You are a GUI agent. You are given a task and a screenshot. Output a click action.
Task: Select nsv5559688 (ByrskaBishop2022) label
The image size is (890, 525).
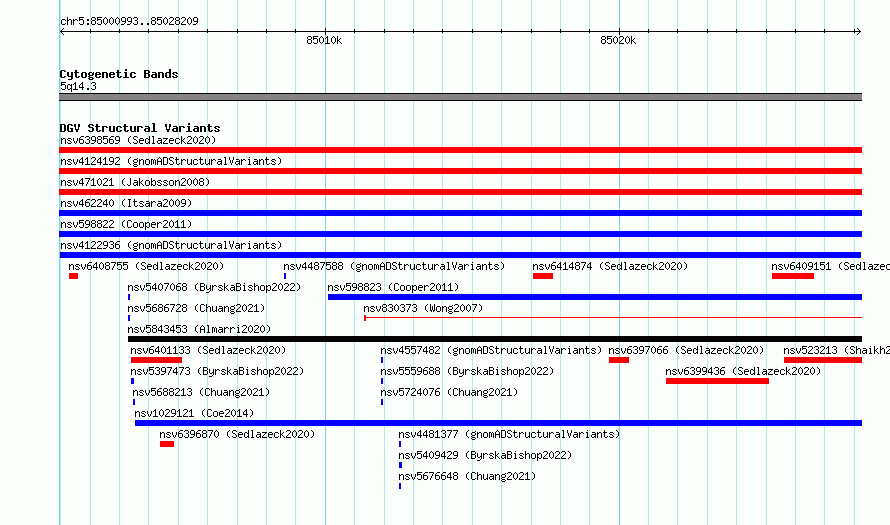pos(468,371)
